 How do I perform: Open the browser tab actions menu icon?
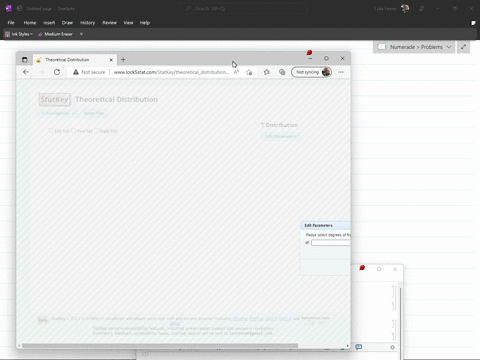tap(25, 60)
